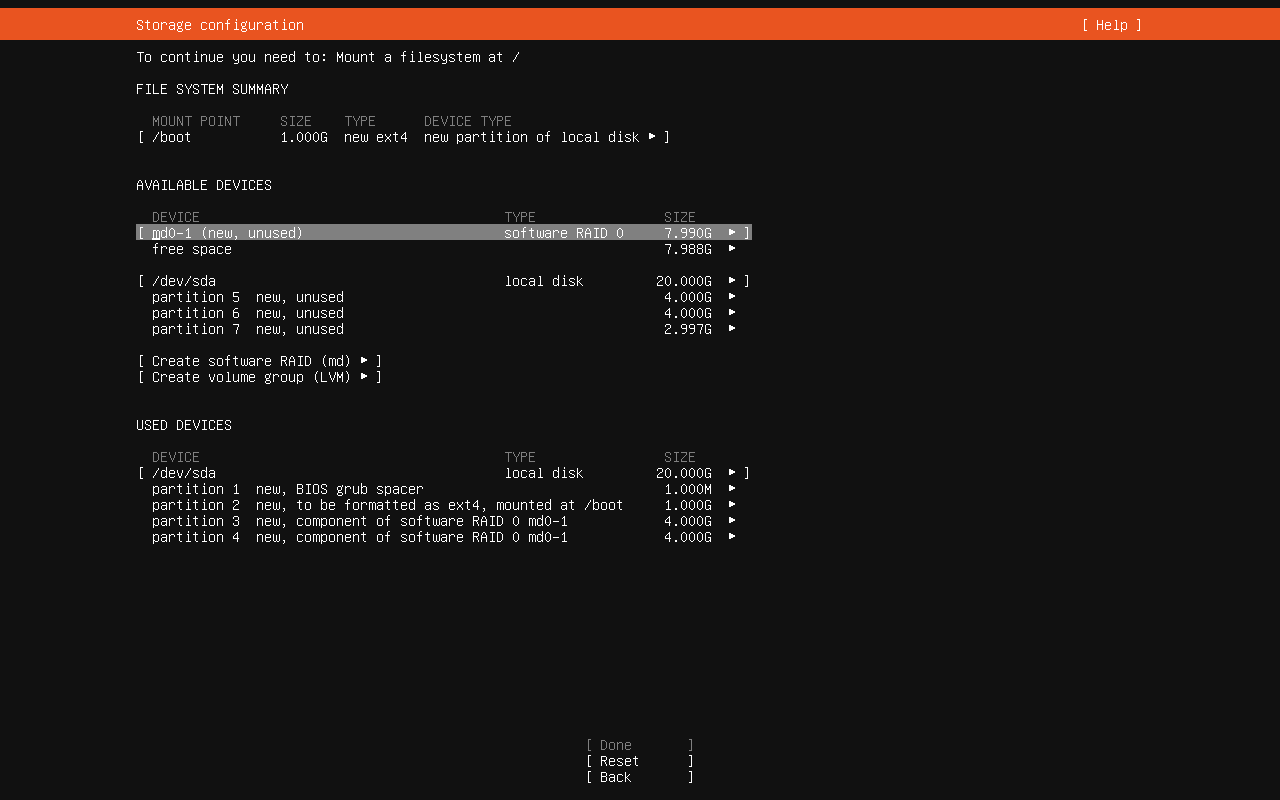1280x800 pixels.
Task: Click arrow in /boot file system summary row
Action: click(x=652, y=137)
